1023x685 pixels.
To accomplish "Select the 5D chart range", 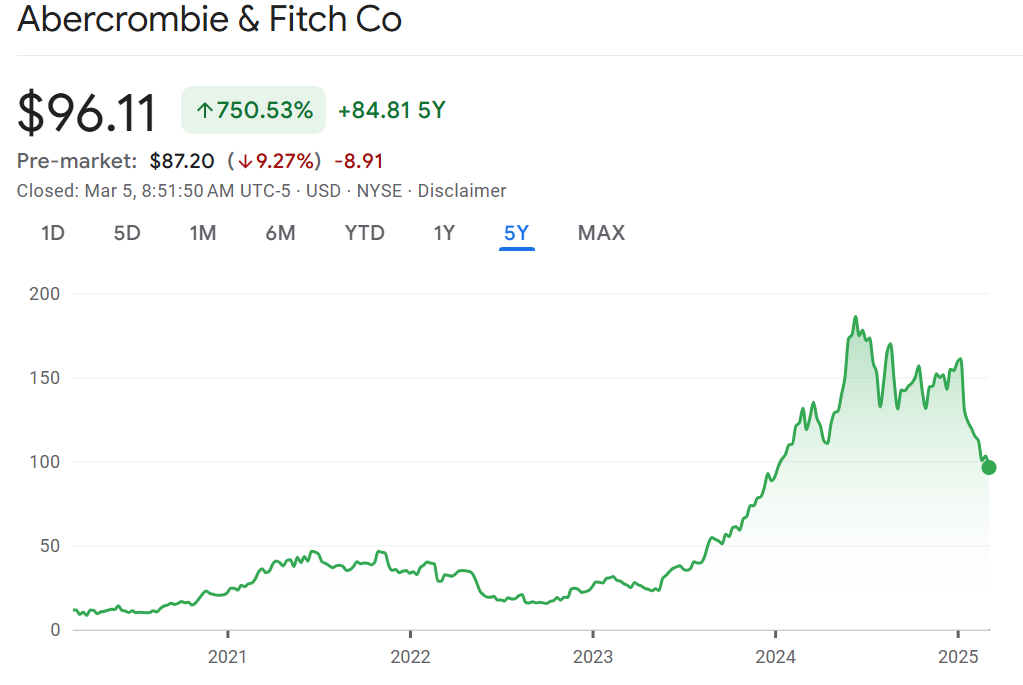I will [127, 233].
